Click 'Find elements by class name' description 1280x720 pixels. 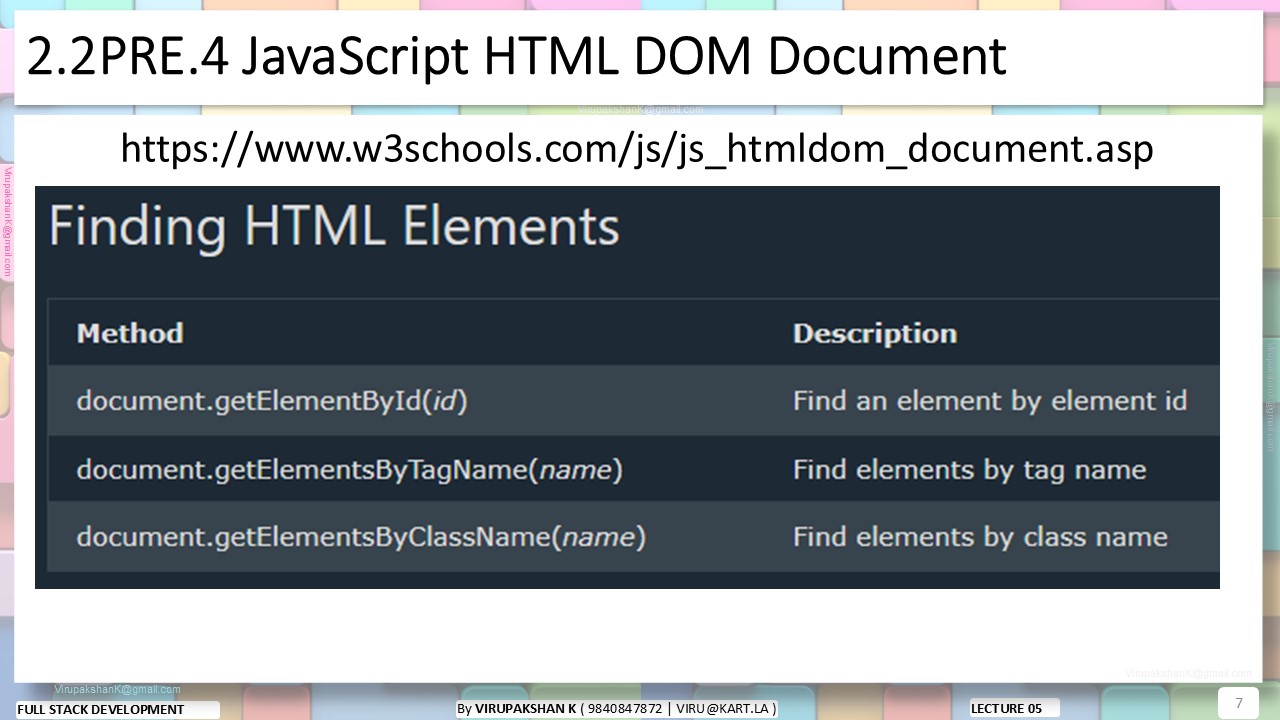[x=980, y=537]
